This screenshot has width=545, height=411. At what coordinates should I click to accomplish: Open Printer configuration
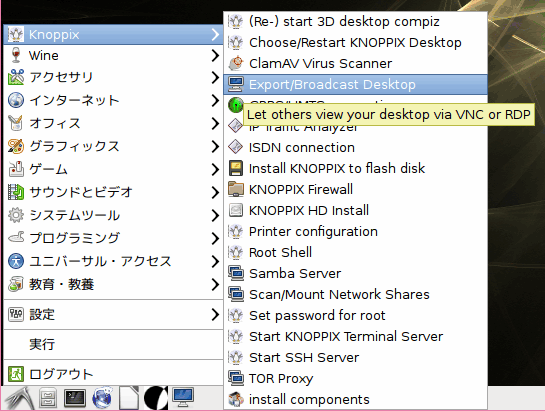click(355, 231)
